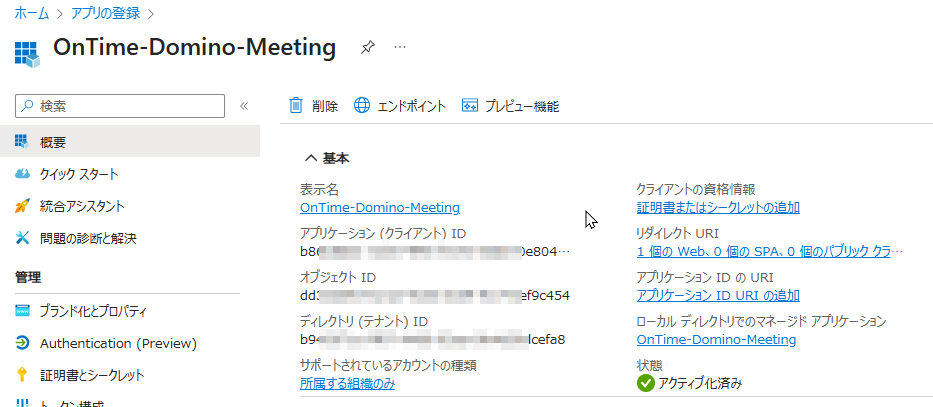Go to アプリの登録 breadcrumb
This screenshot has height=407, width=933.
click(106, 13)
